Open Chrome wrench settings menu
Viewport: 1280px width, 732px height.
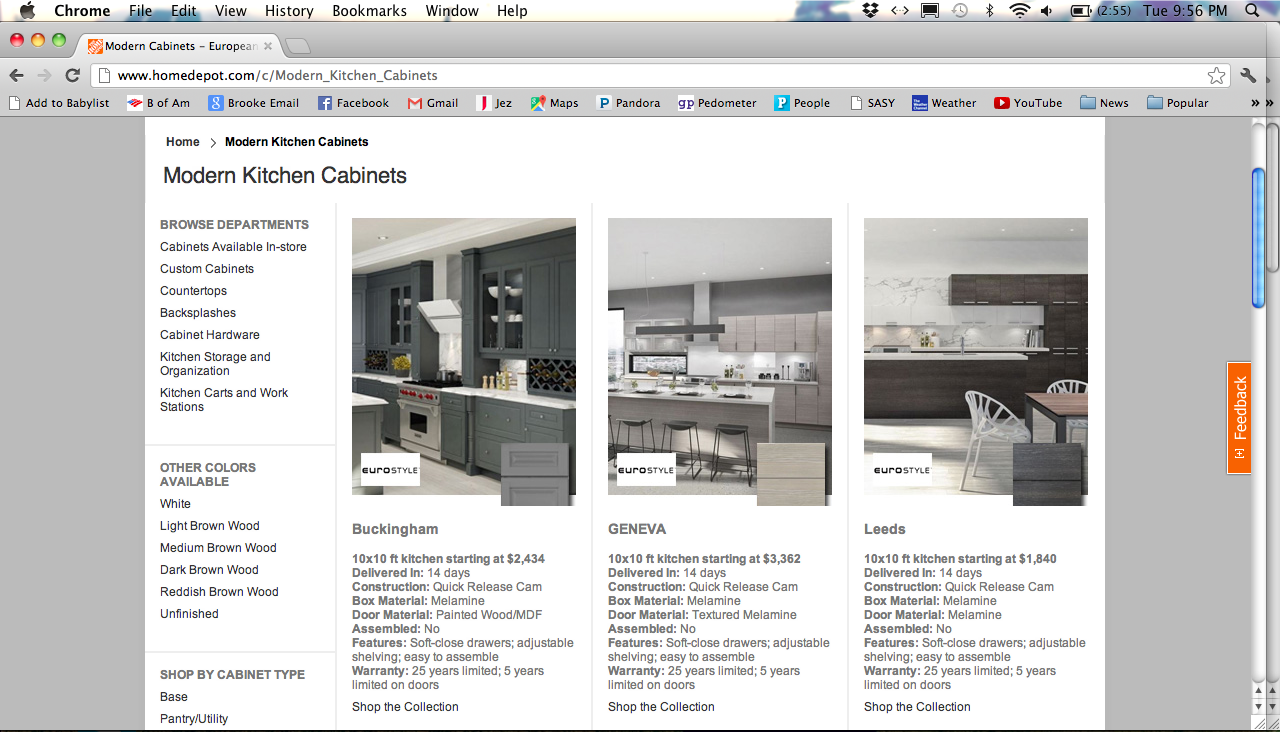(x=1248, y=76)
